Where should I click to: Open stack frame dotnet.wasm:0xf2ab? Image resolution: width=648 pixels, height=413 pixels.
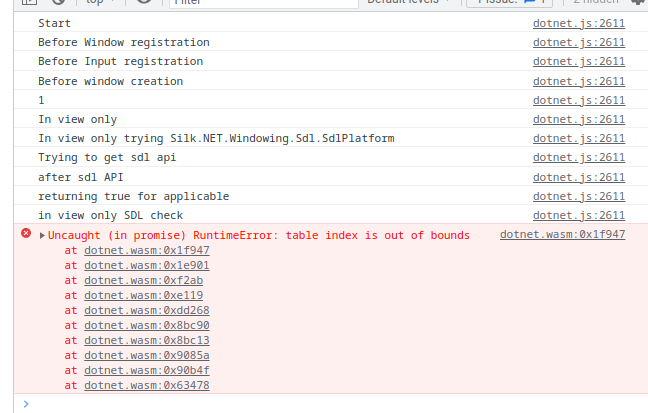(143, 281)
